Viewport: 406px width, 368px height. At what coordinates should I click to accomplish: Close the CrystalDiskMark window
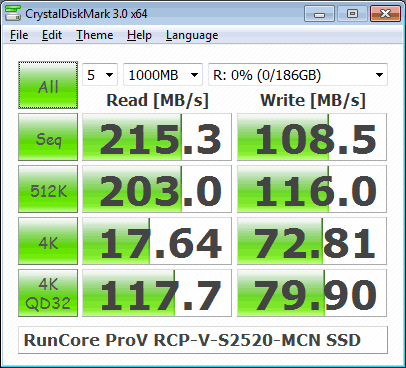385,14
